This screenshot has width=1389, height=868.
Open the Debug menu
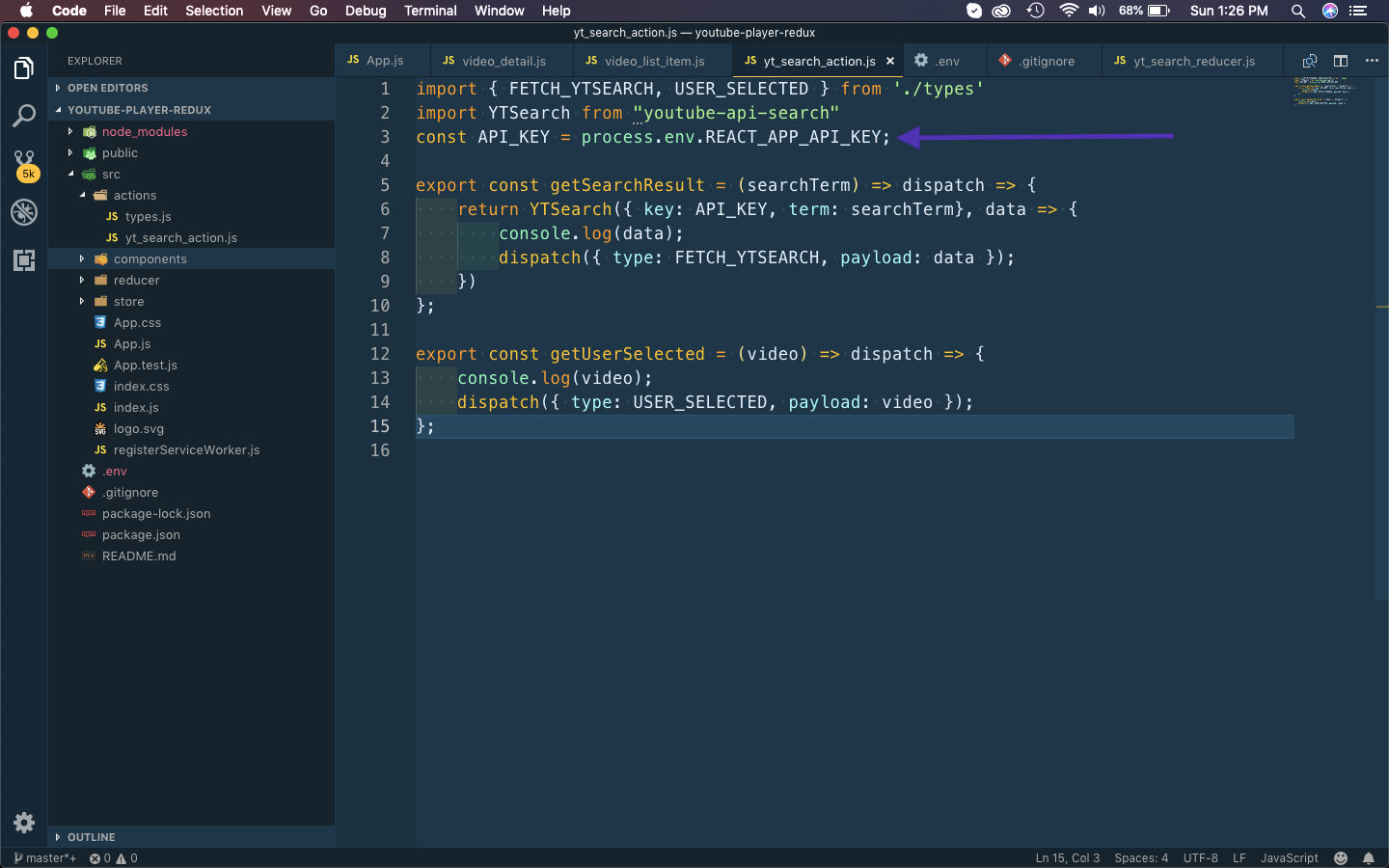[x=366, y=11]
